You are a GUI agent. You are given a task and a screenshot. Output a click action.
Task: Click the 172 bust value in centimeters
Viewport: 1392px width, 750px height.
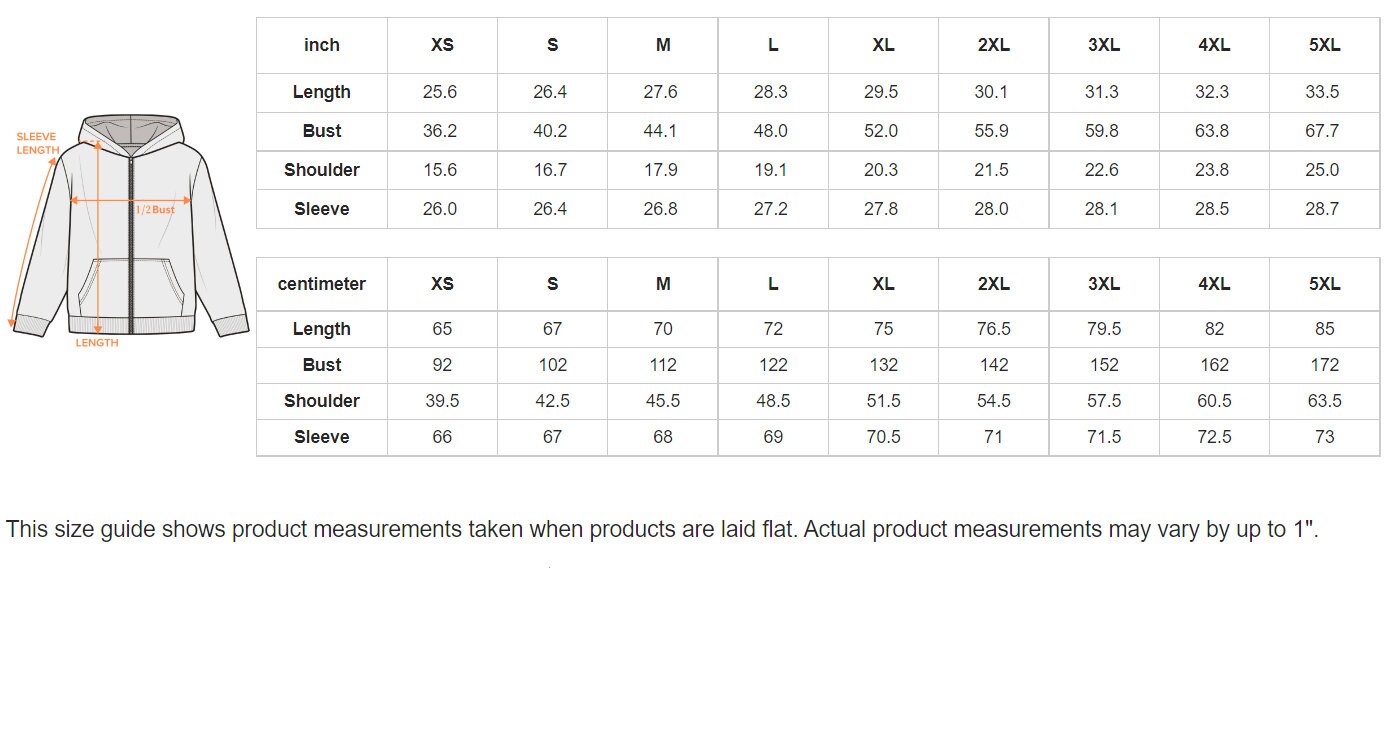pos(1324,365)
